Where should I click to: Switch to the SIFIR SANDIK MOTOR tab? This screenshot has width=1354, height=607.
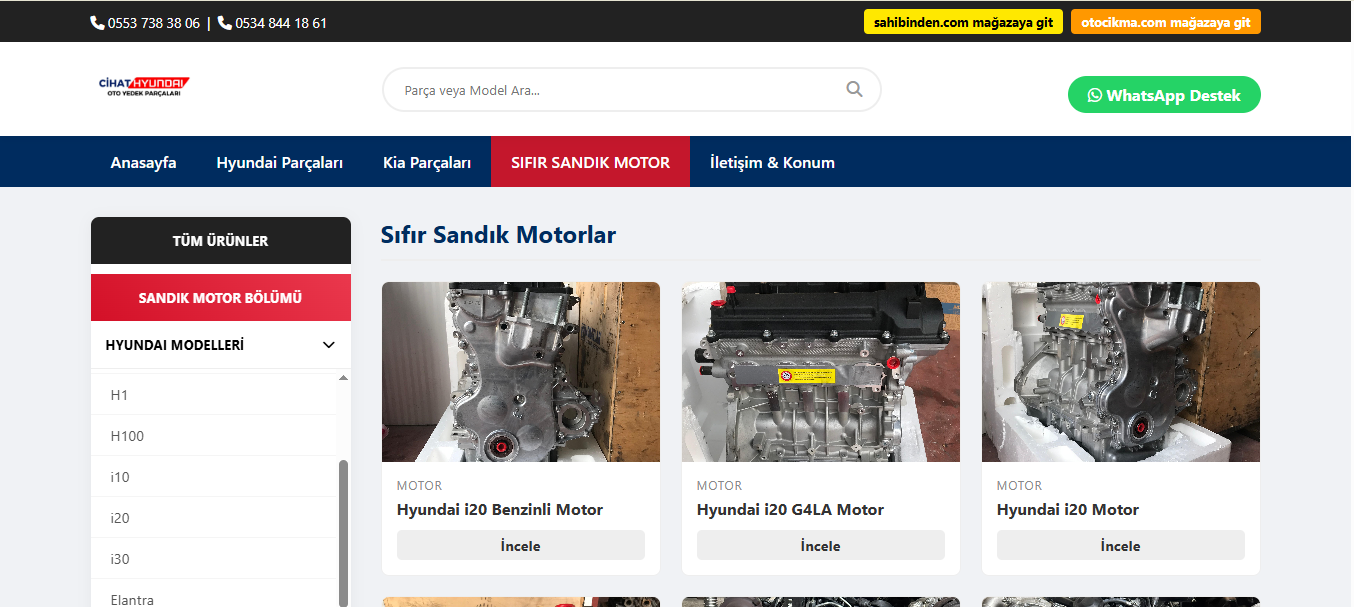590,161
